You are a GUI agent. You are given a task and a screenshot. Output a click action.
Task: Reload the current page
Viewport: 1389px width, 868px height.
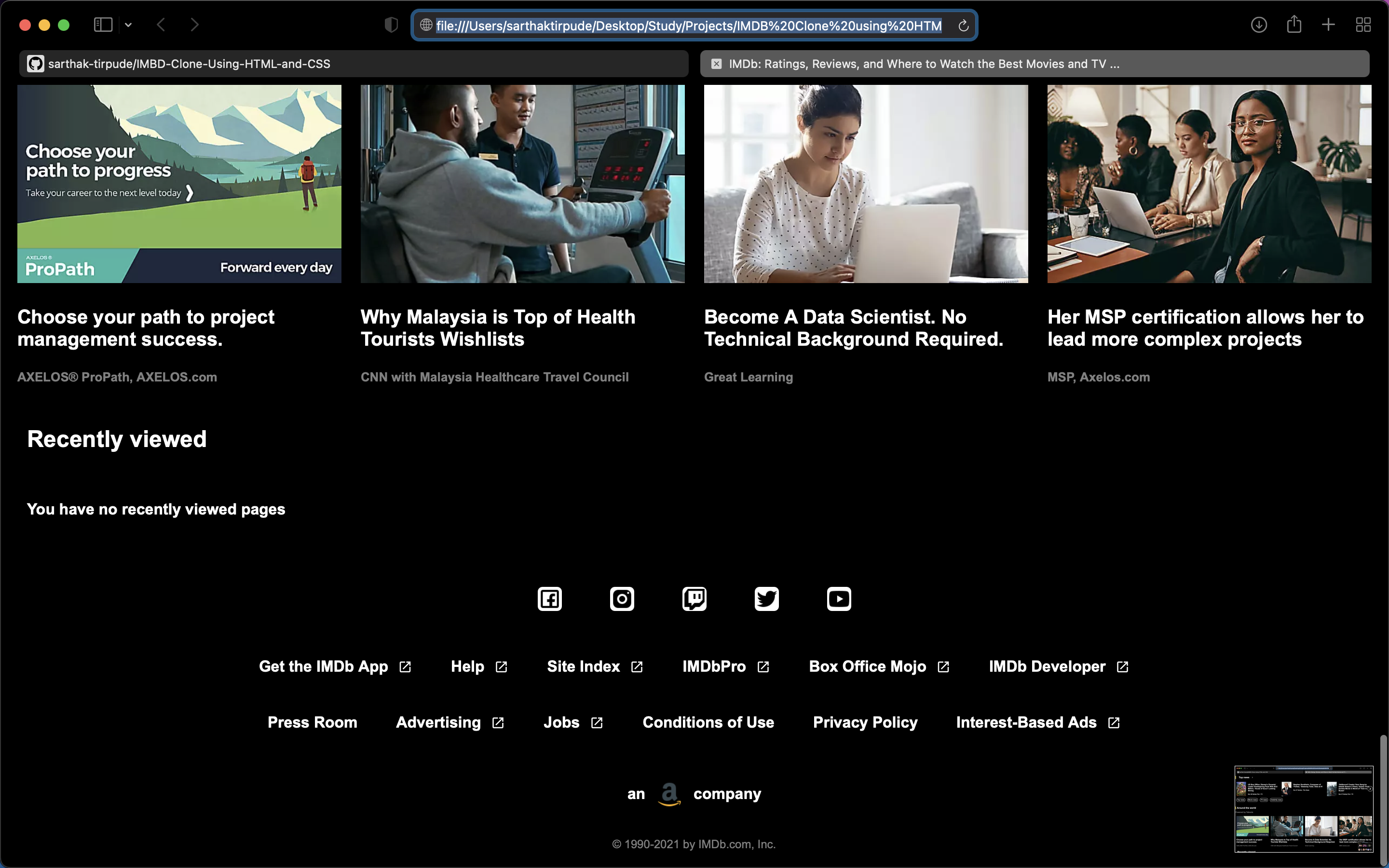pyautogui.click(x=964, y=25)
